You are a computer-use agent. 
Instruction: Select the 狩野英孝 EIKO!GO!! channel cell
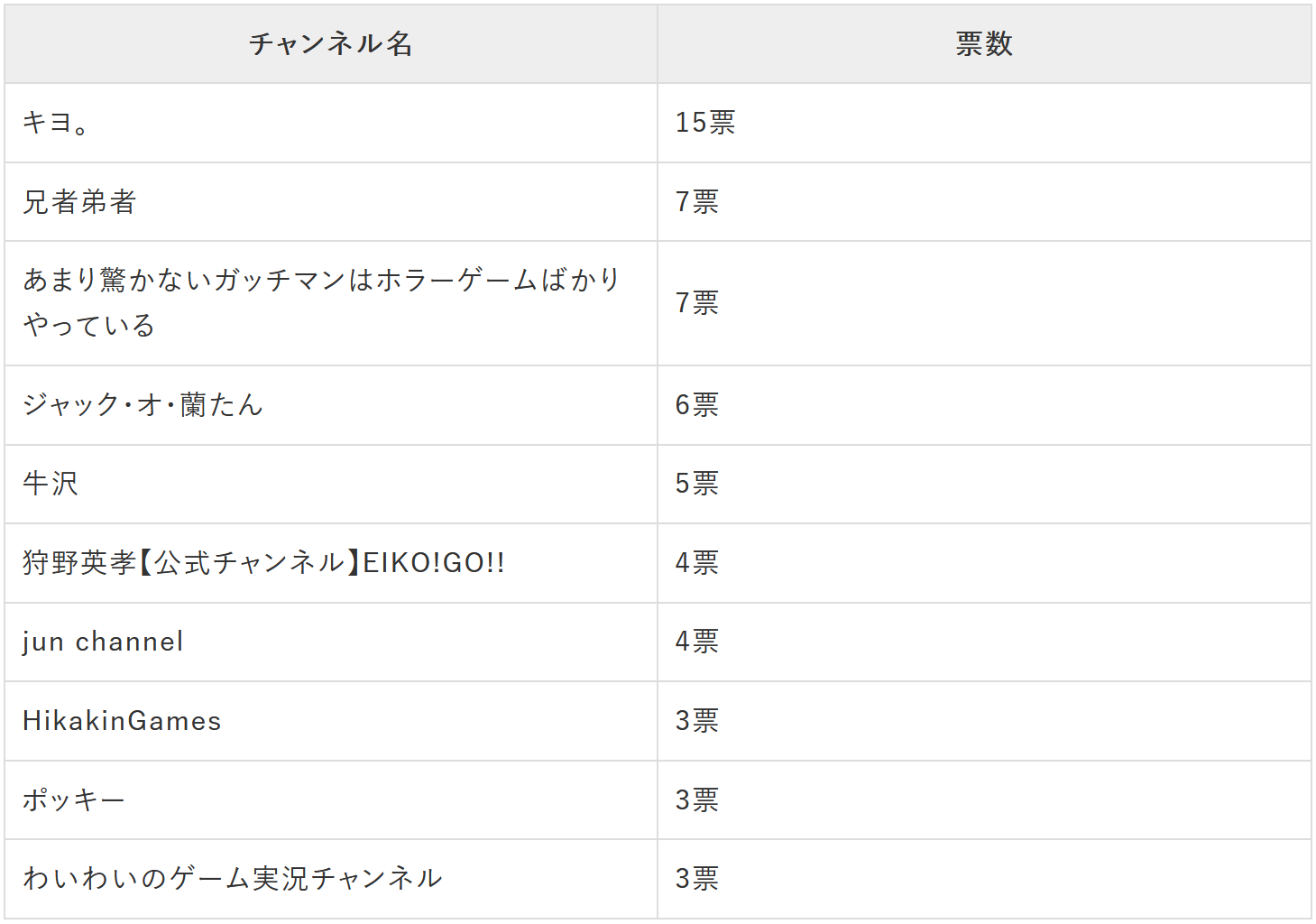coord(263,563)
